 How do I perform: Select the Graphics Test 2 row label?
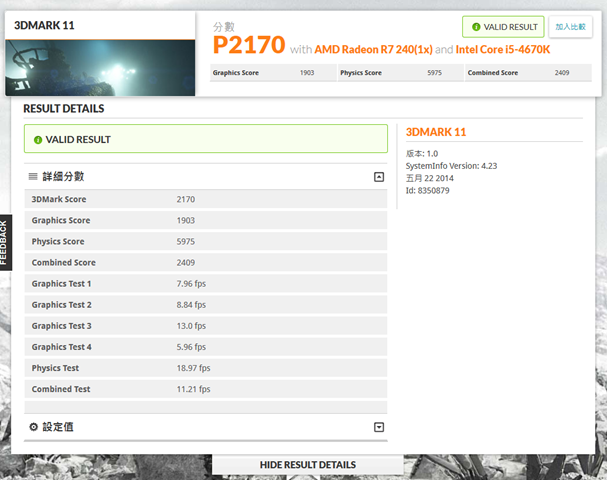(x=62, y=305)
